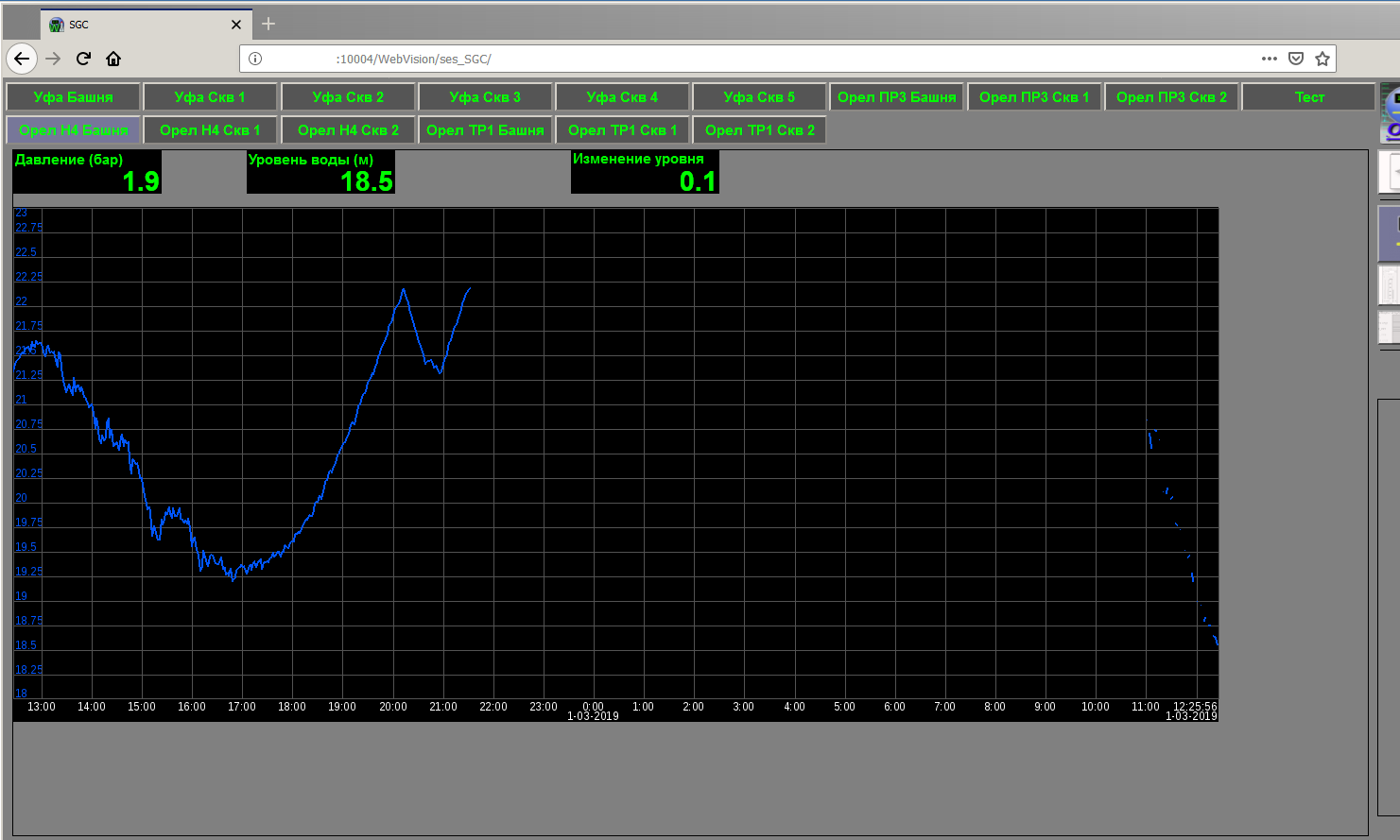Image resolution: width=1400 pixels, height=840 pixels.
Task: Click the 21:00 time marker on chart
Action: [443, 707]
